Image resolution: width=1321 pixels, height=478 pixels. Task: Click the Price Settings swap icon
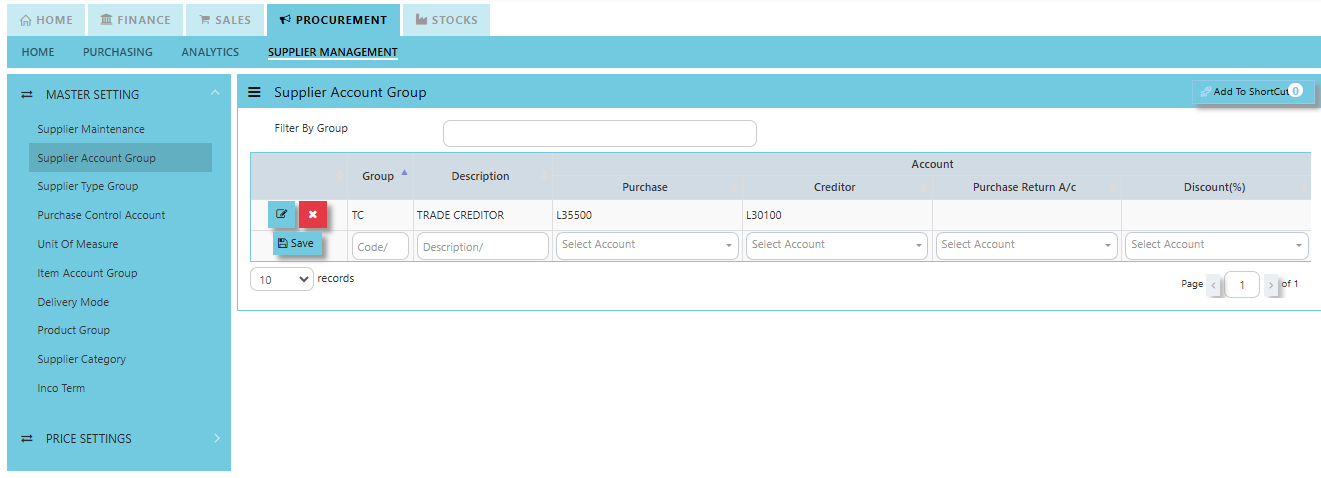[27, 439]
